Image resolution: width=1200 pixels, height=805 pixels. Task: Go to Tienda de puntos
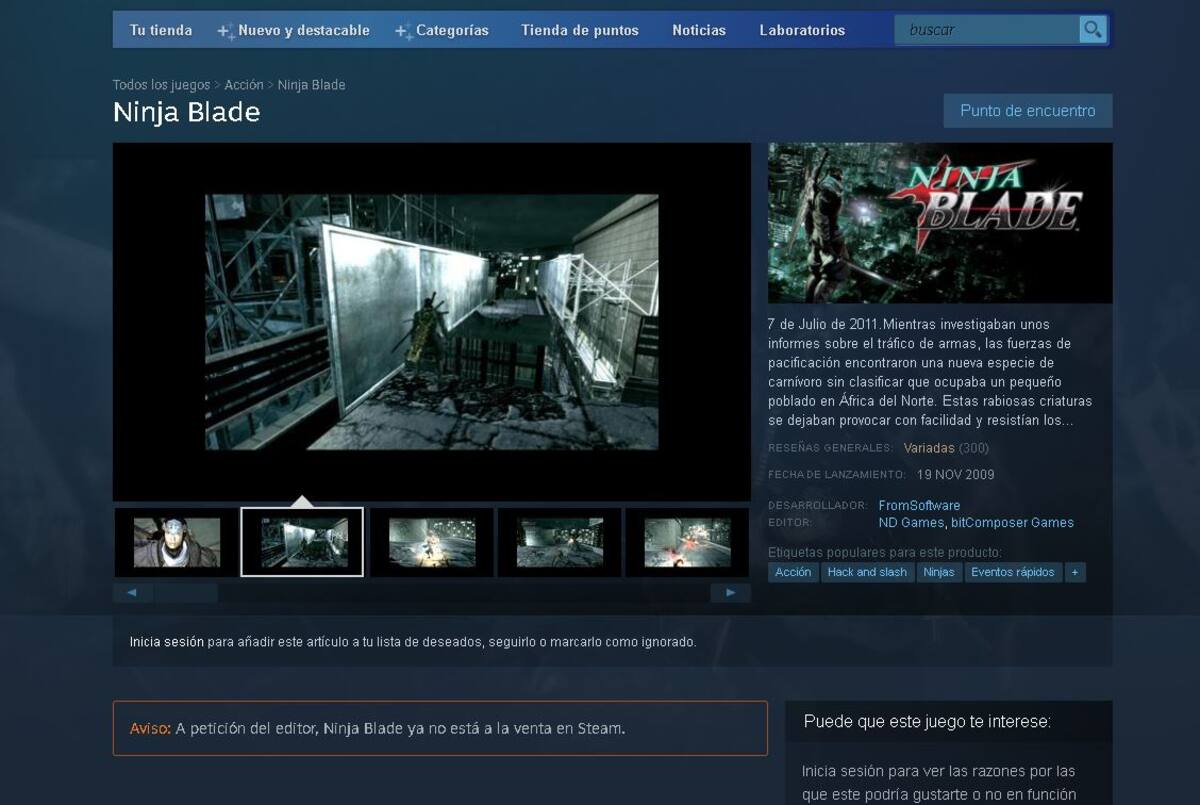(580, 30)
